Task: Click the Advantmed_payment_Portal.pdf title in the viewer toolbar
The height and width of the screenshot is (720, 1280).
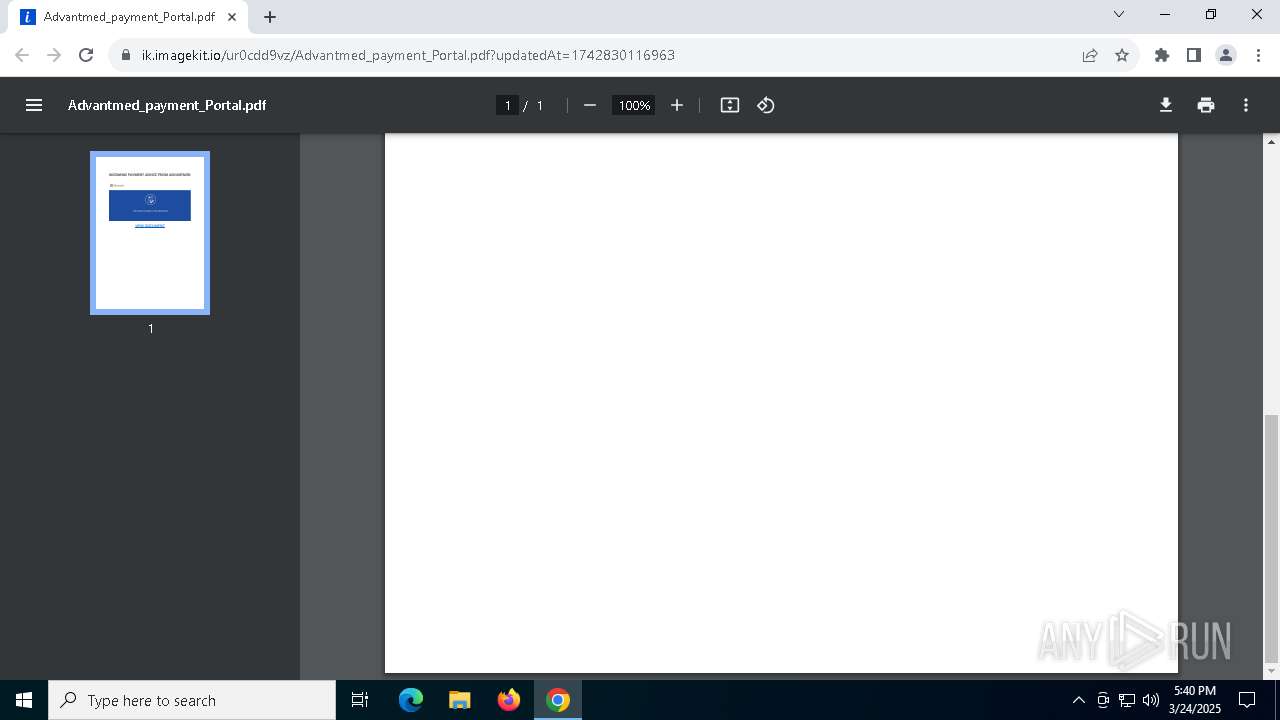Action: (x=167, y=105)
